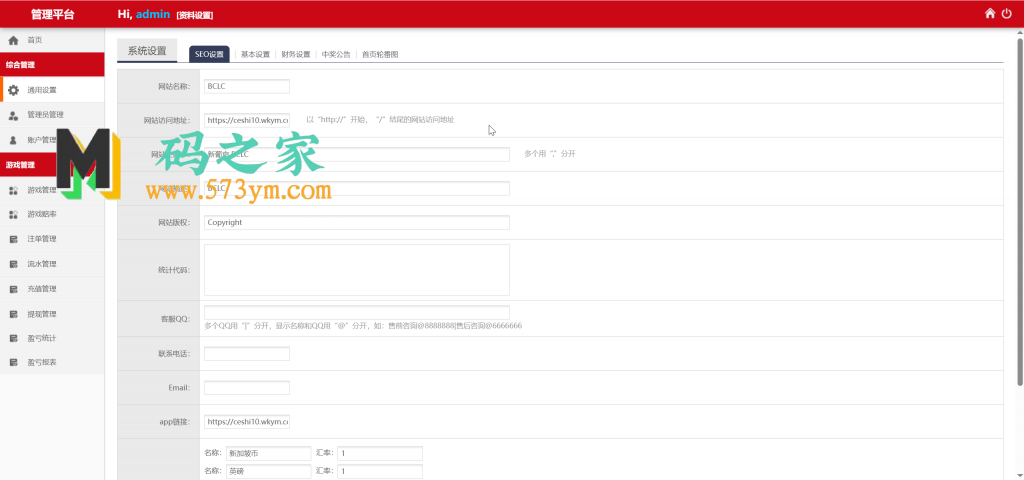The image size is (1024, 480).
Task: Click the users icon next to 管理员管理
Action: [x=13, y=115]
